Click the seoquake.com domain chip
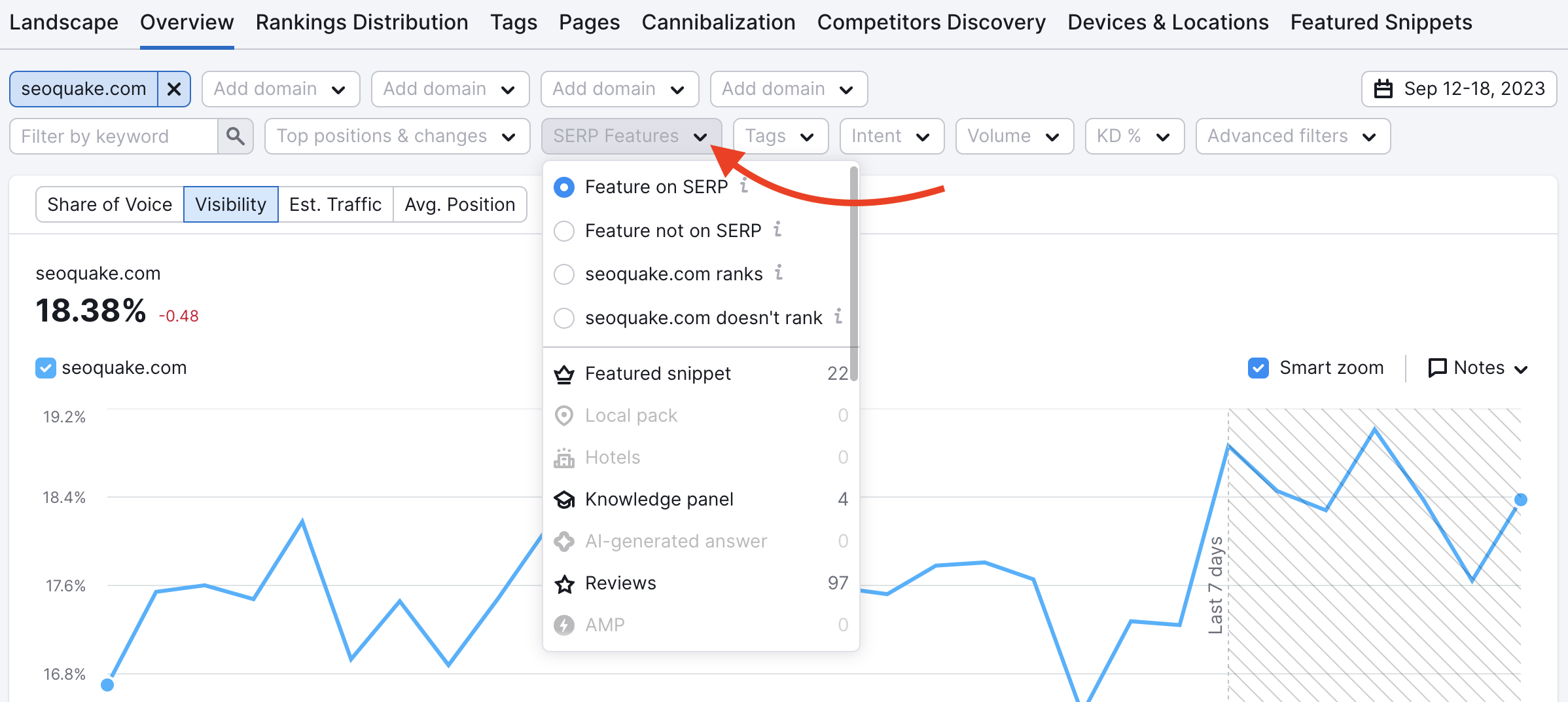The height and width of the screenshot is (702, 1568). [x=84, y=89]
